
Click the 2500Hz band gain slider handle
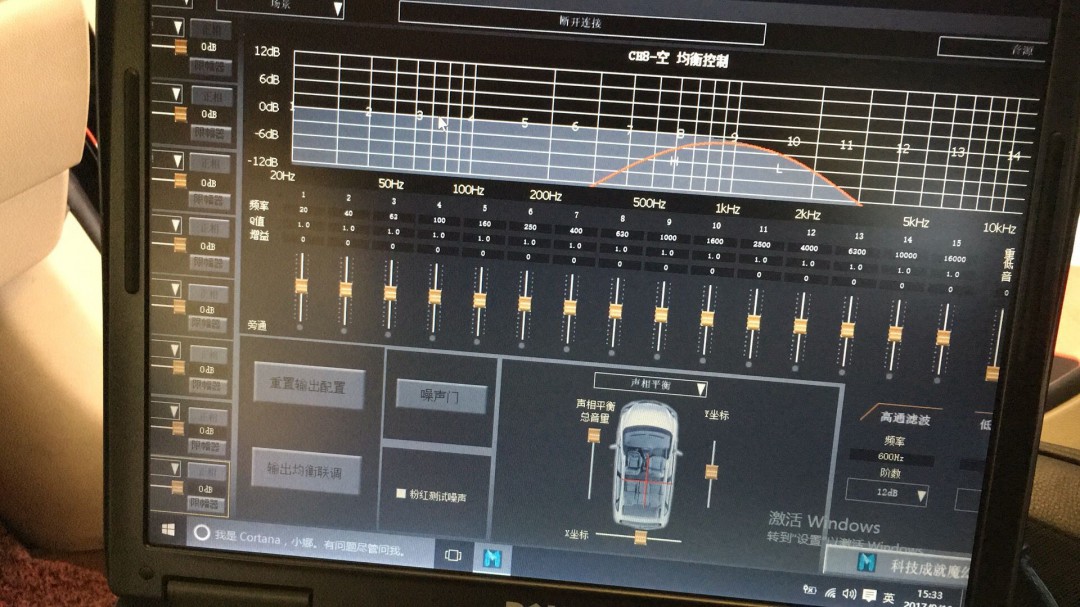(x=754, y=322)
